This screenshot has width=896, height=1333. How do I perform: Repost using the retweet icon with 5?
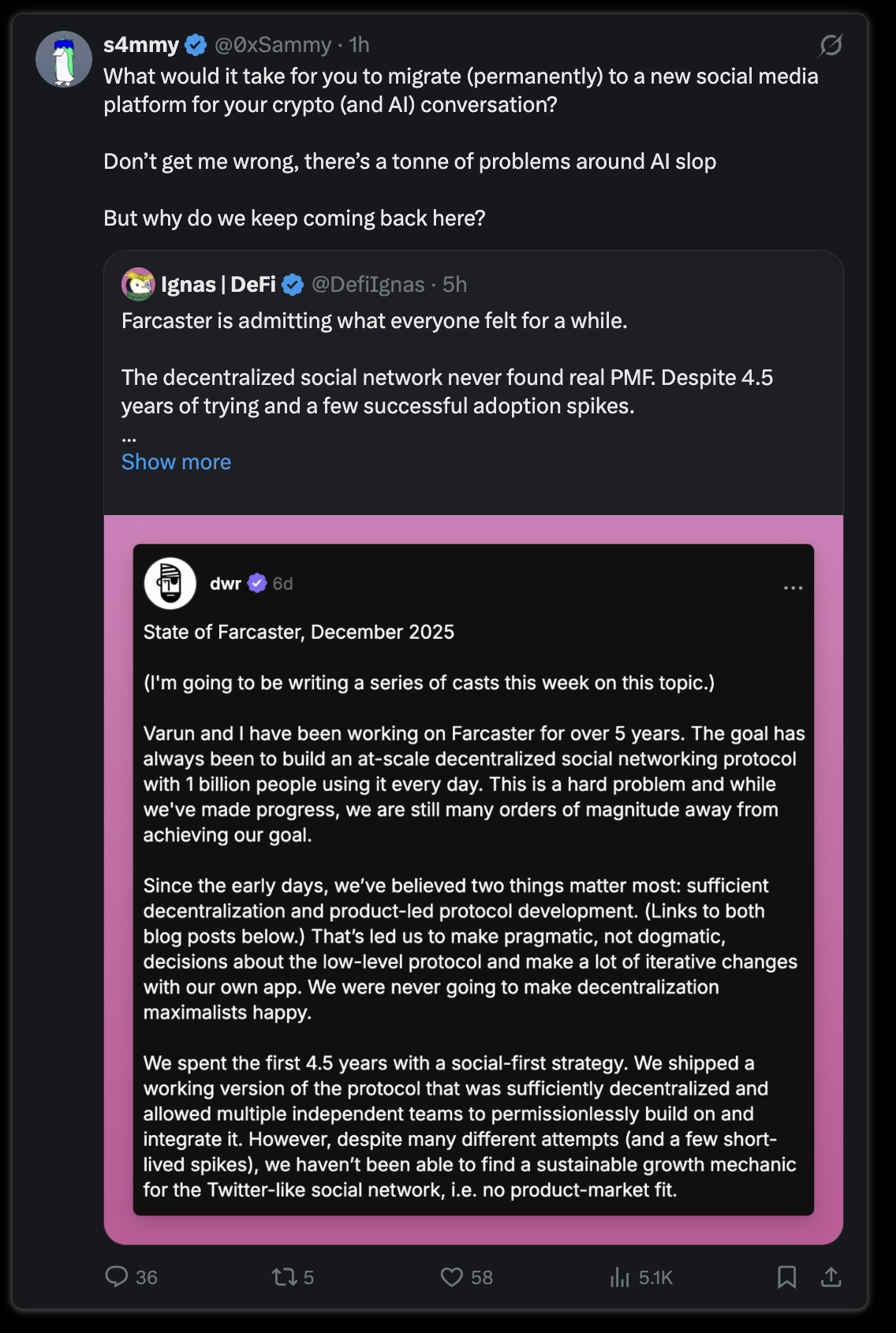coord(284,1276)
